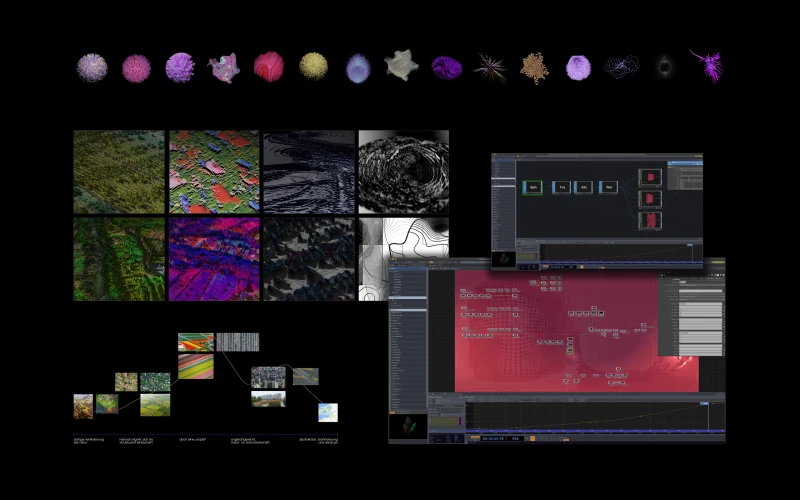Click the 3D preview thumbnail in the lower editor

coord(408,425)
